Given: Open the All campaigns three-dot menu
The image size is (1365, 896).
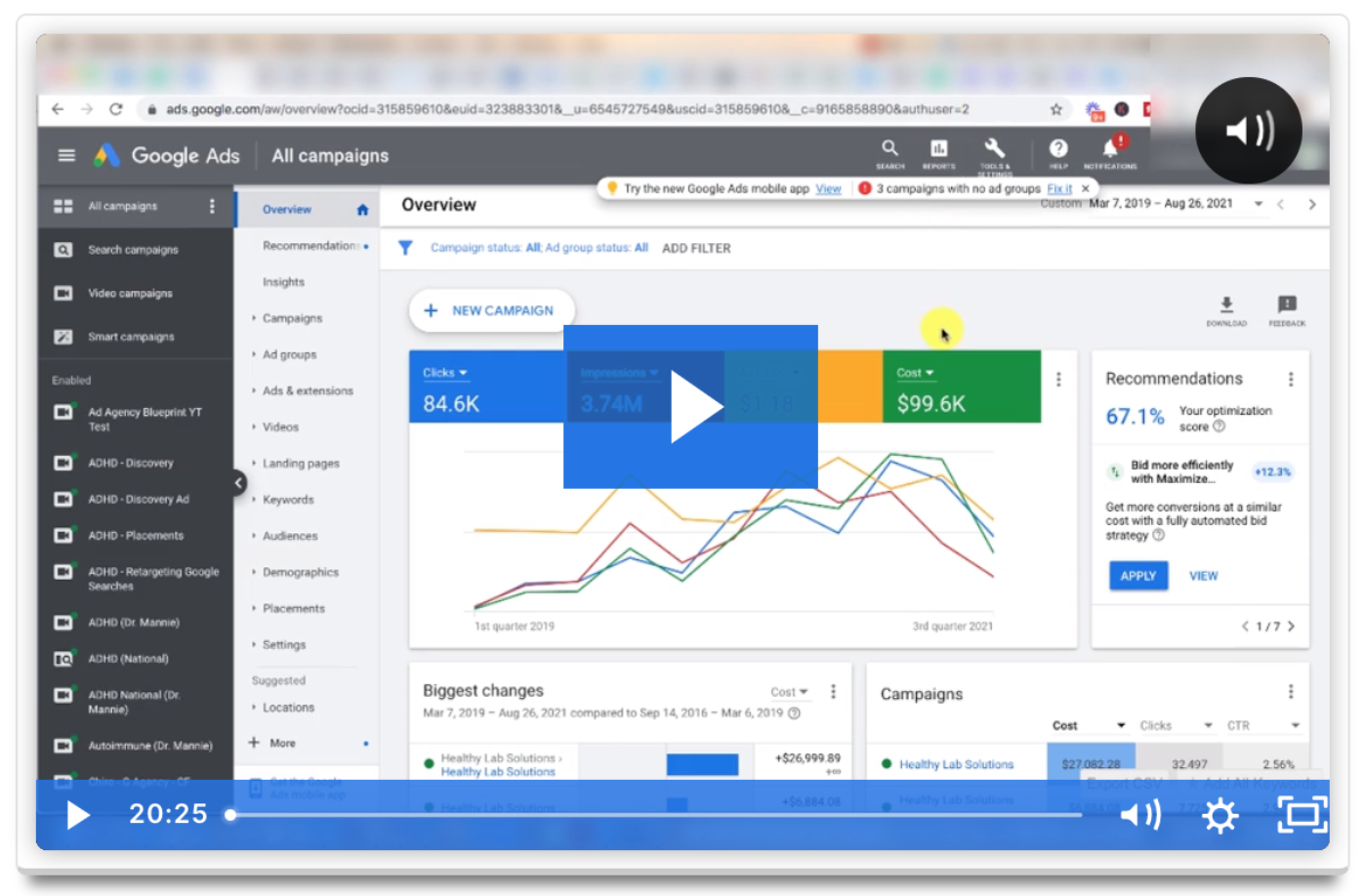Looking at the screenshot, I should [x=212, y=206].
